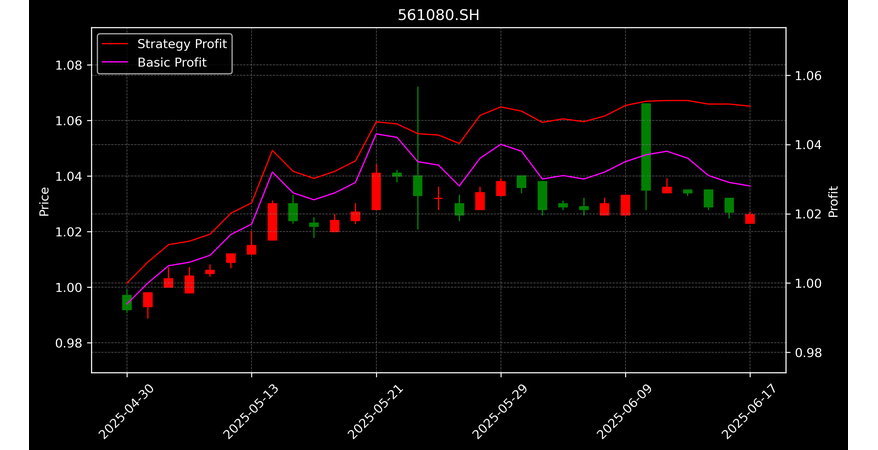Click the 1.00 price tick on the left axis
Viewport: 878px width, 450px height.
(x=69, y=288)
